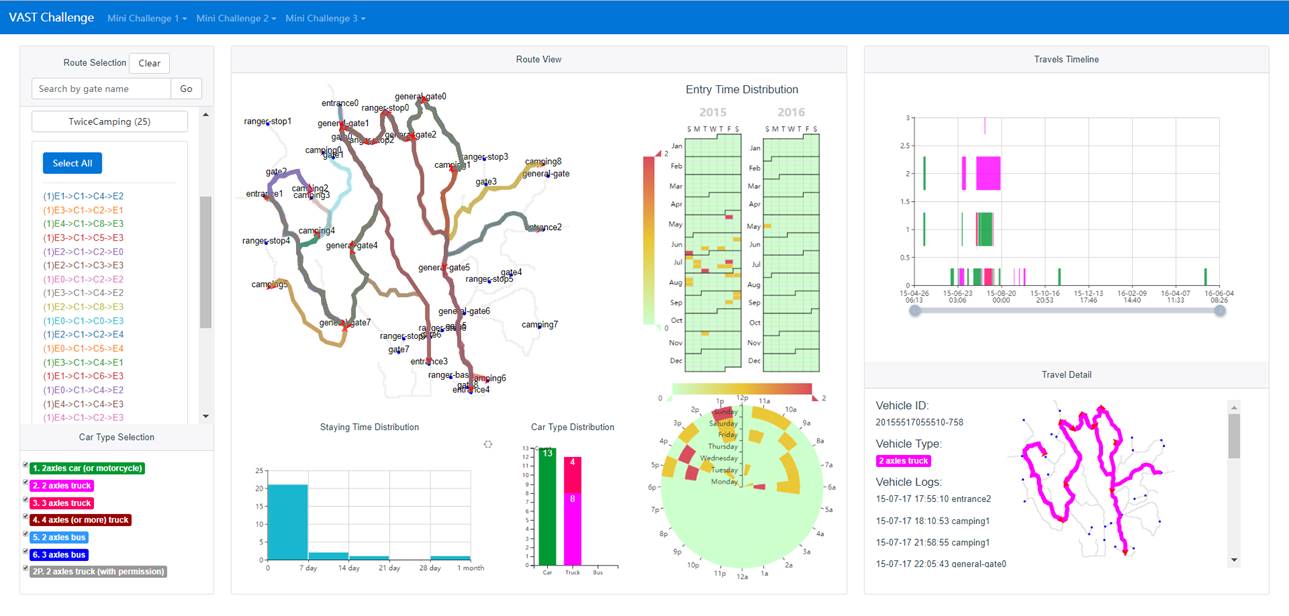
Task: Click the left handle of timeline range slider
Action: point(914,311)
